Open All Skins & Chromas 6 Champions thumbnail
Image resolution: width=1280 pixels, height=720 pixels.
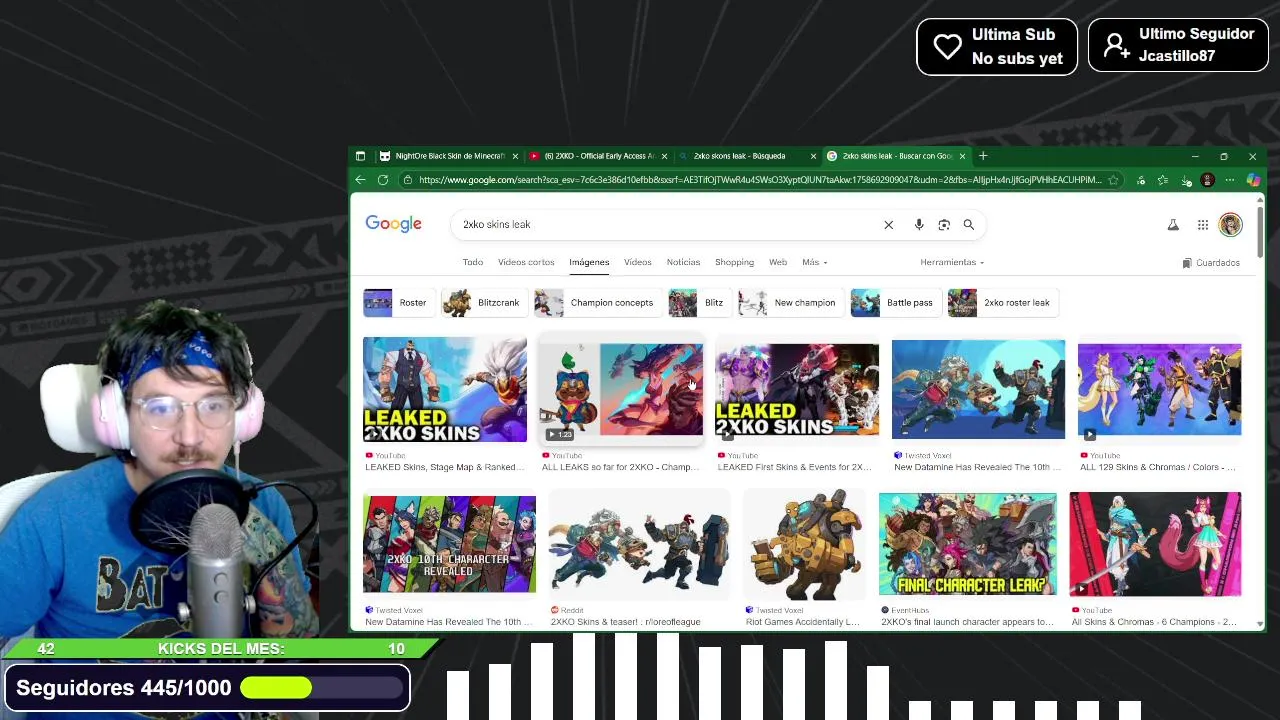[x=1155, y=545]
